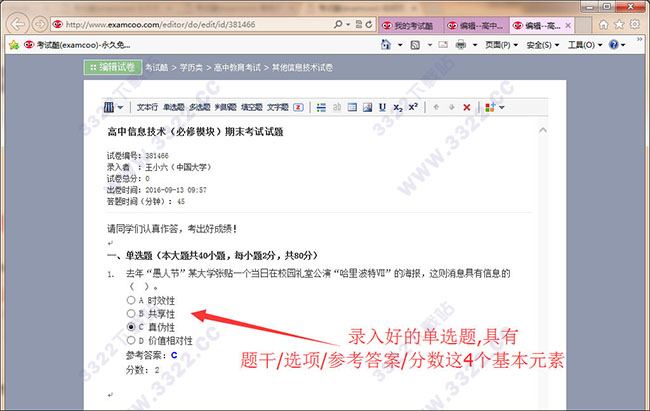Delete item with the red X icon
The image size is (650, 411).
tap(467, 107)
